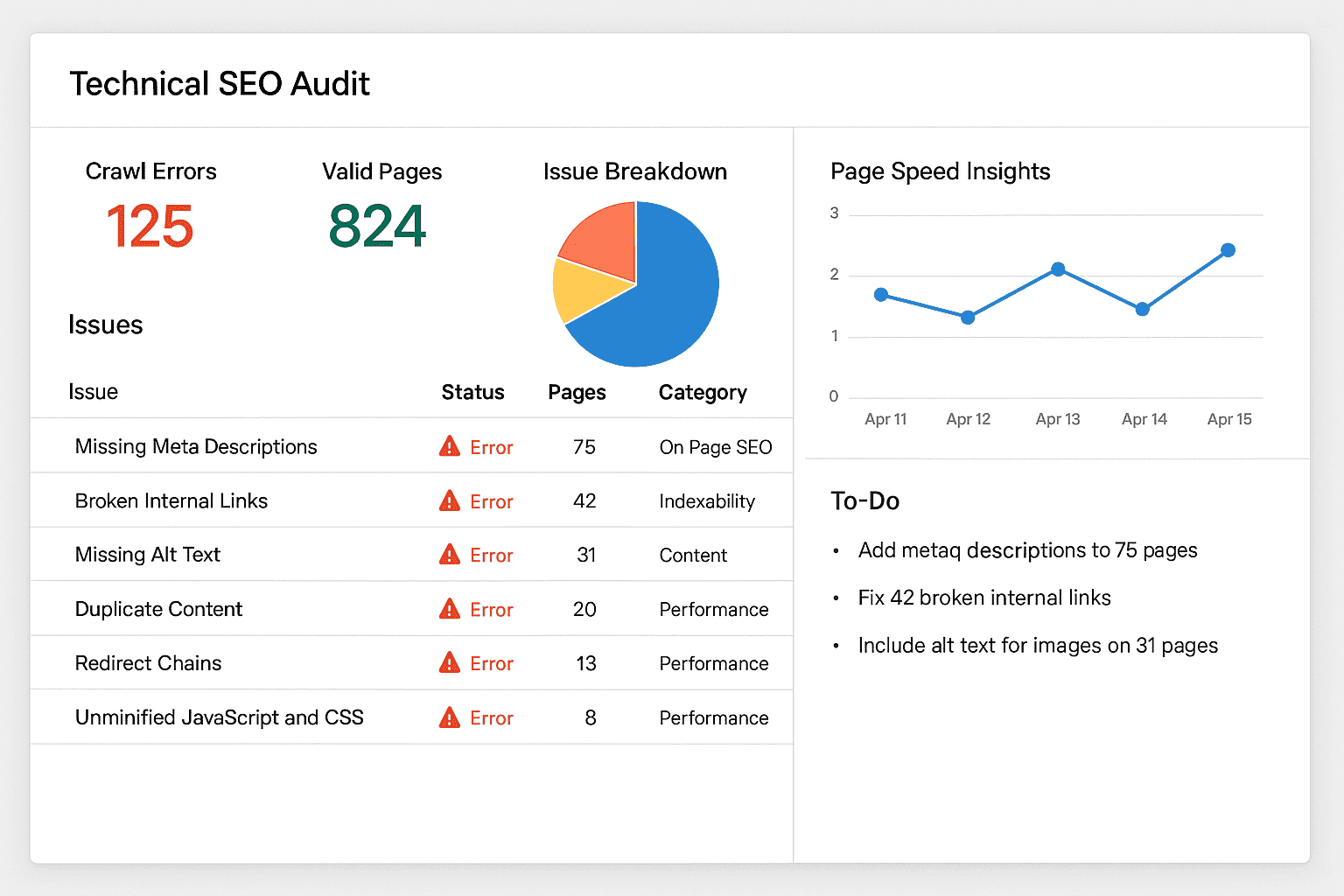Screen dimensions: 1344x896
Task: Click the Status column header
Action: pos(472,392)
